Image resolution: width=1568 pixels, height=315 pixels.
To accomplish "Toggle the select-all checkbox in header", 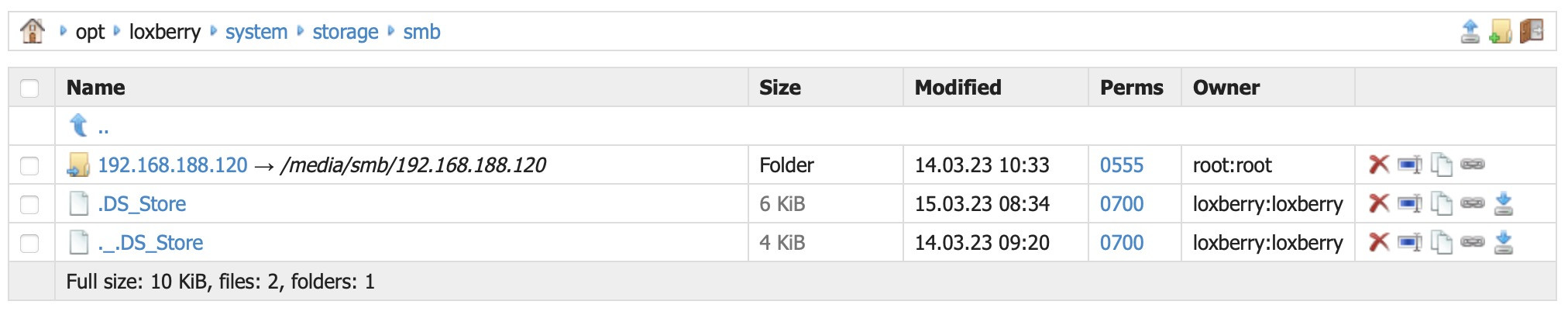I will (29, 88).
